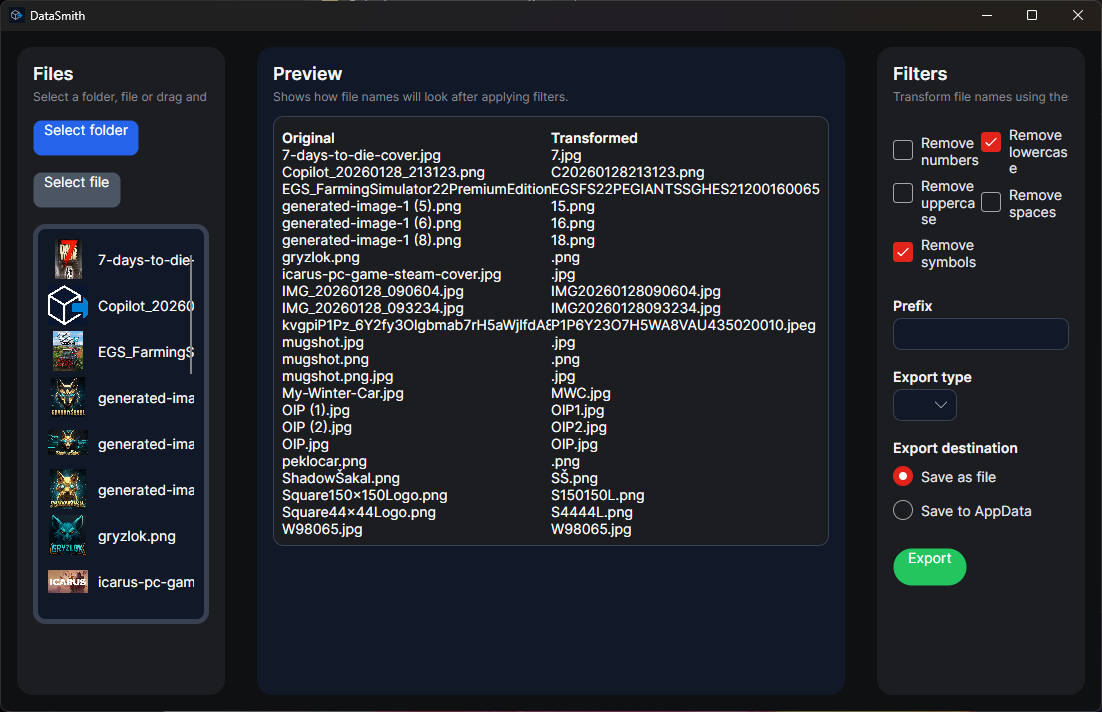Open the Export type dropdown
Viewport: 1102px width, 712px height.
924,406
